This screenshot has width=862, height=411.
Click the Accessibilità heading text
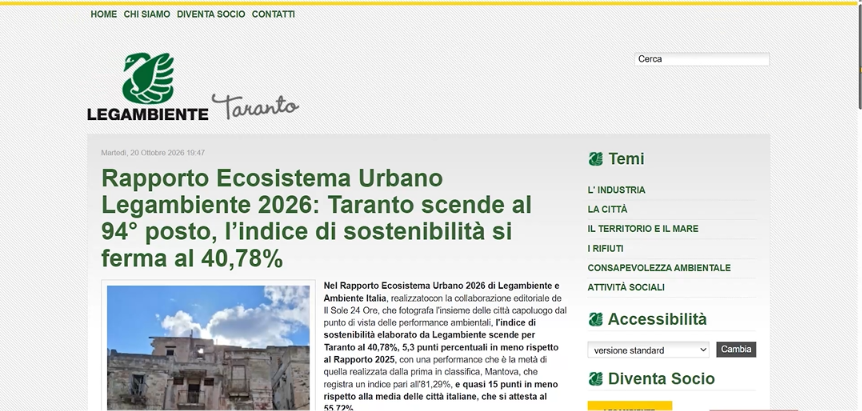tap(657, 319)
